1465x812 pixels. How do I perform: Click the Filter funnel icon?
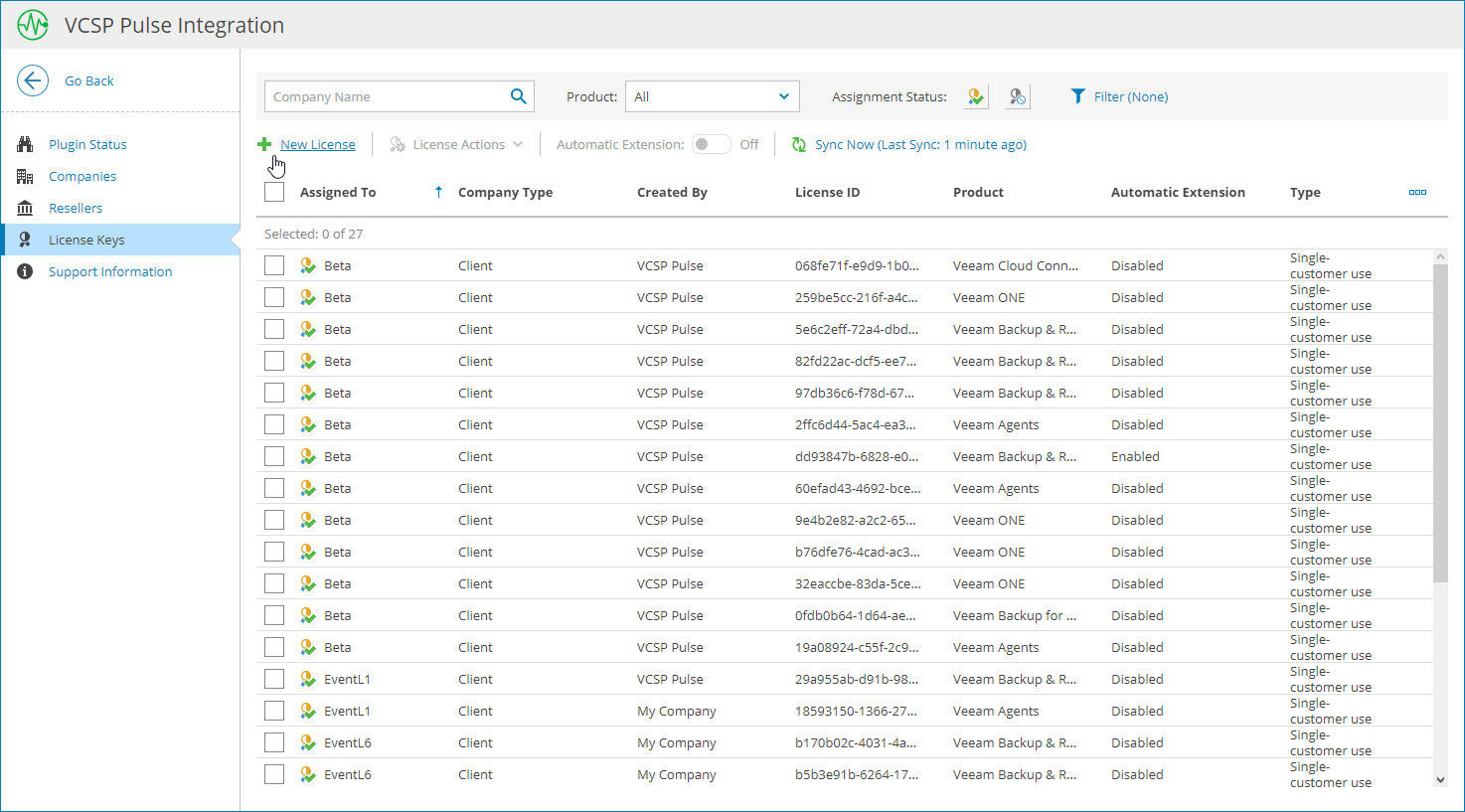coord(1077,96)
